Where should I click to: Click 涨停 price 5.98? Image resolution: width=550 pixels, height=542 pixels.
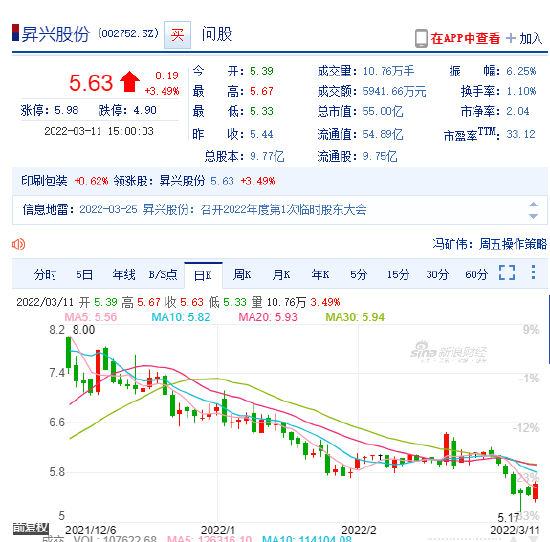pos(66,110)
